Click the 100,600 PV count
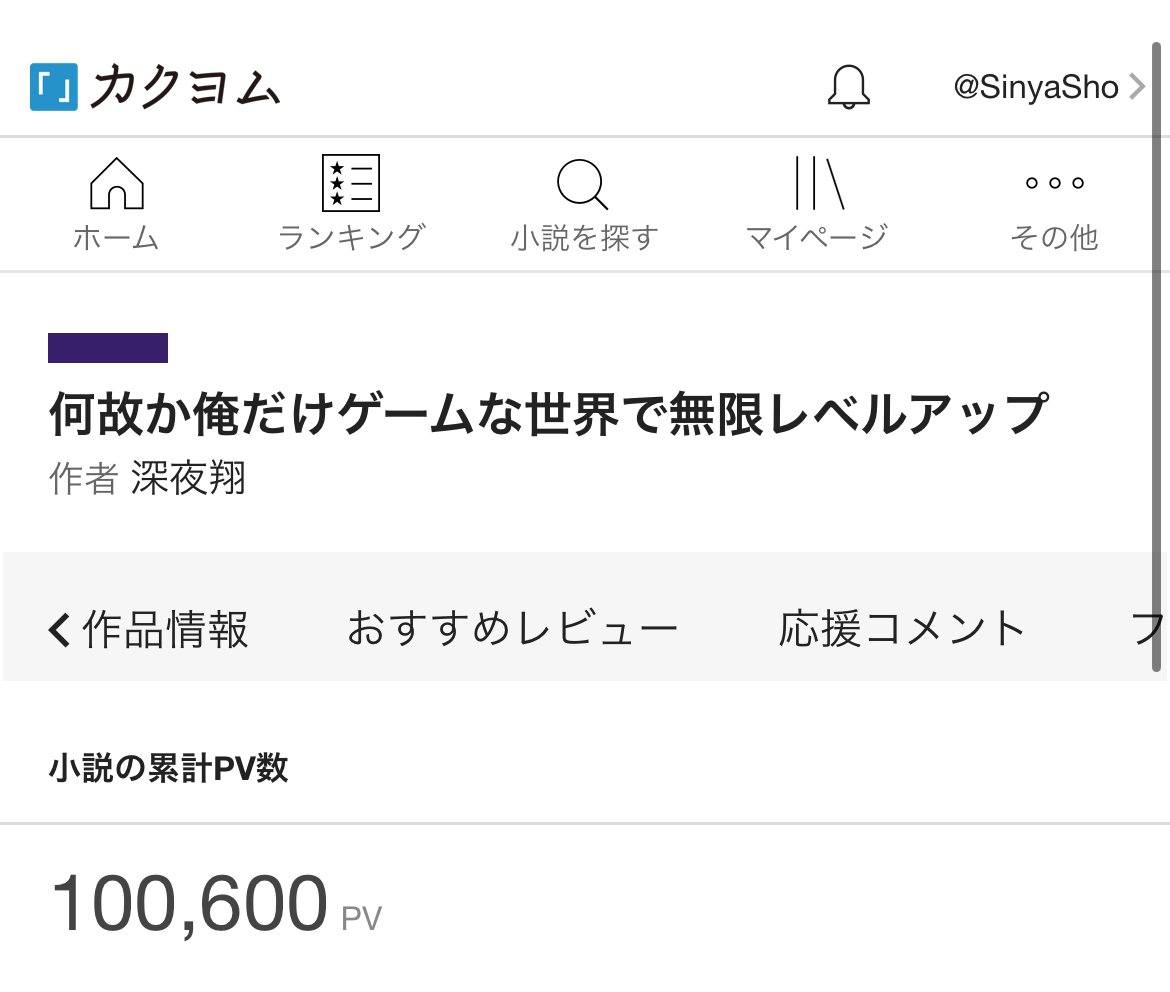The width and height of the screenshot is (1170, 992). tap(189, 903)
